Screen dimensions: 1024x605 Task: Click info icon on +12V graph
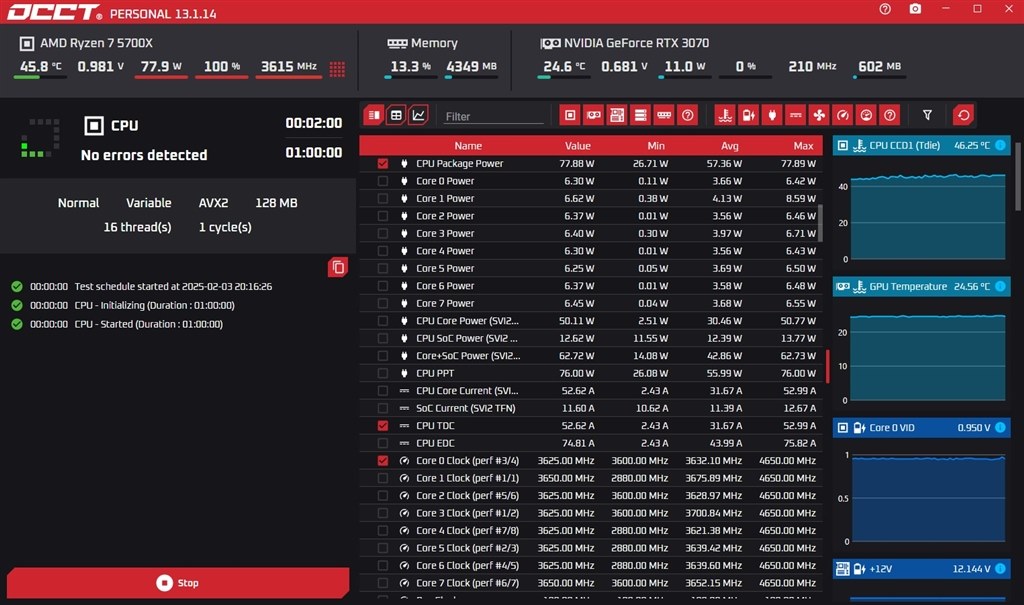[x=1000, y=568]
